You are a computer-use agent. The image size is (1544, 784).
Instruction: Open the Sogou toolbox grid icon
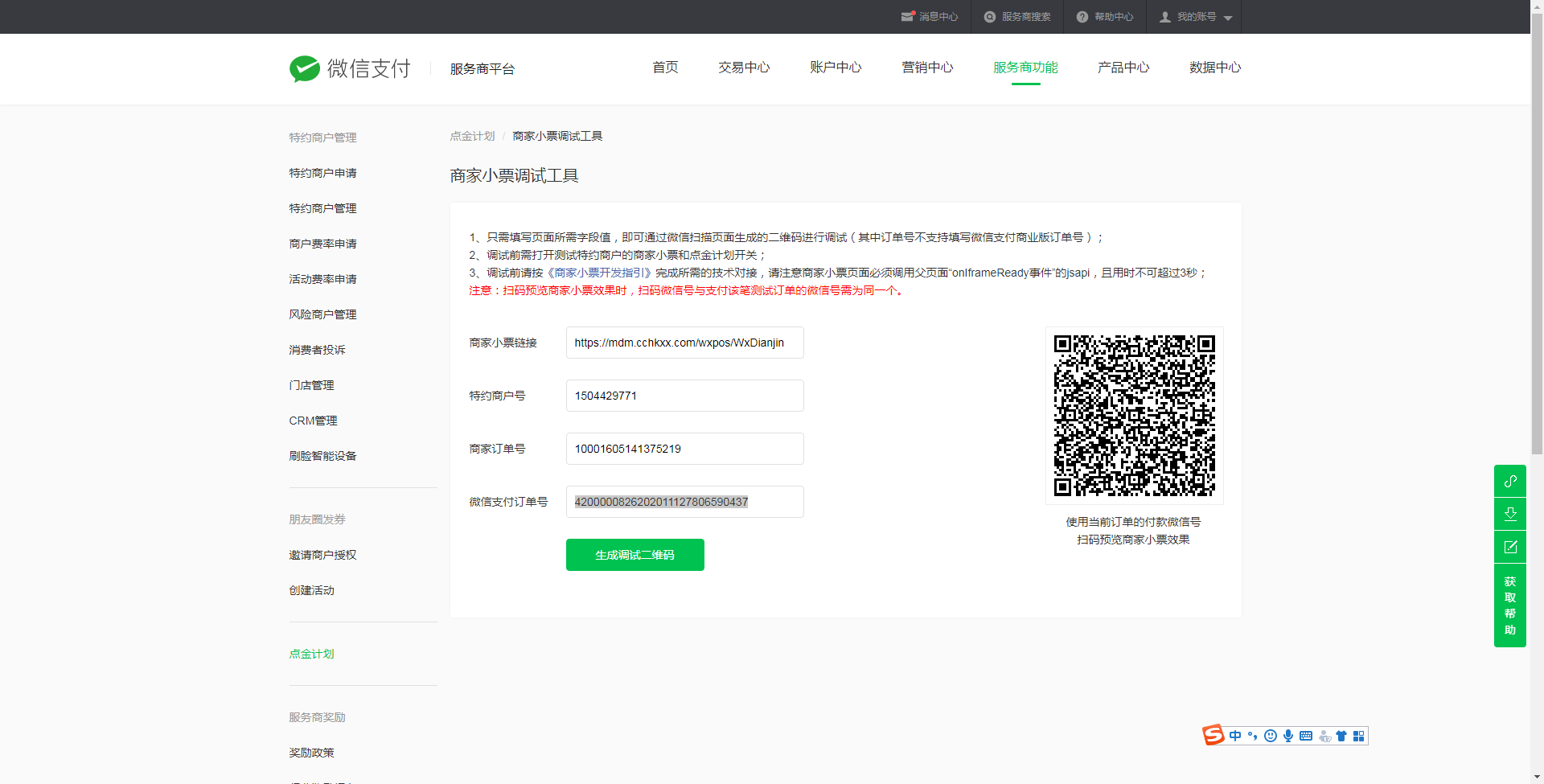coord(1359,736)
